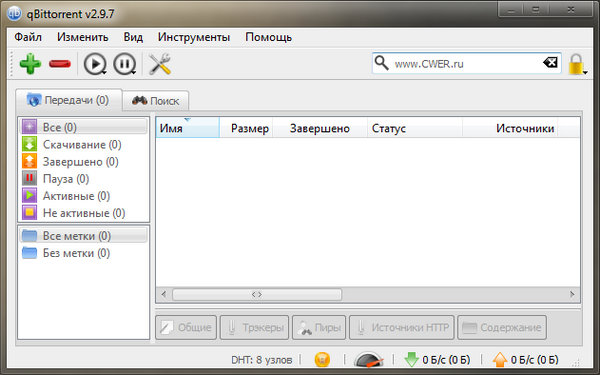
Task: Click the orange upload arrow icon
Action: tap(500, 359)
